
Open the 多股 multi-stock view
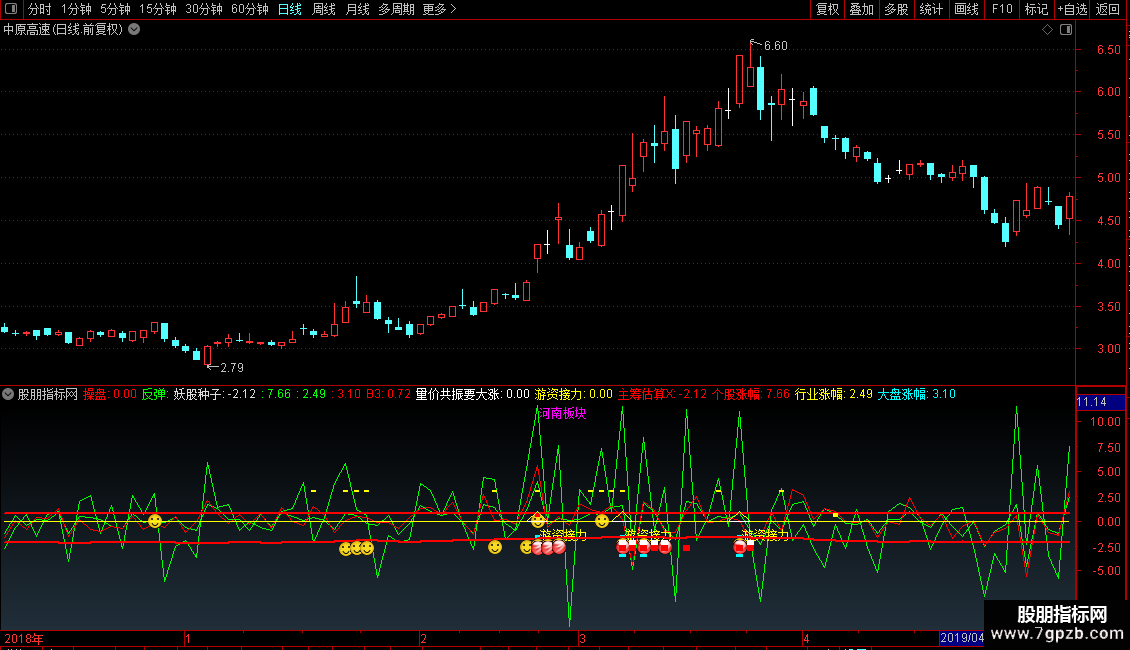click(x=896, y=9)
